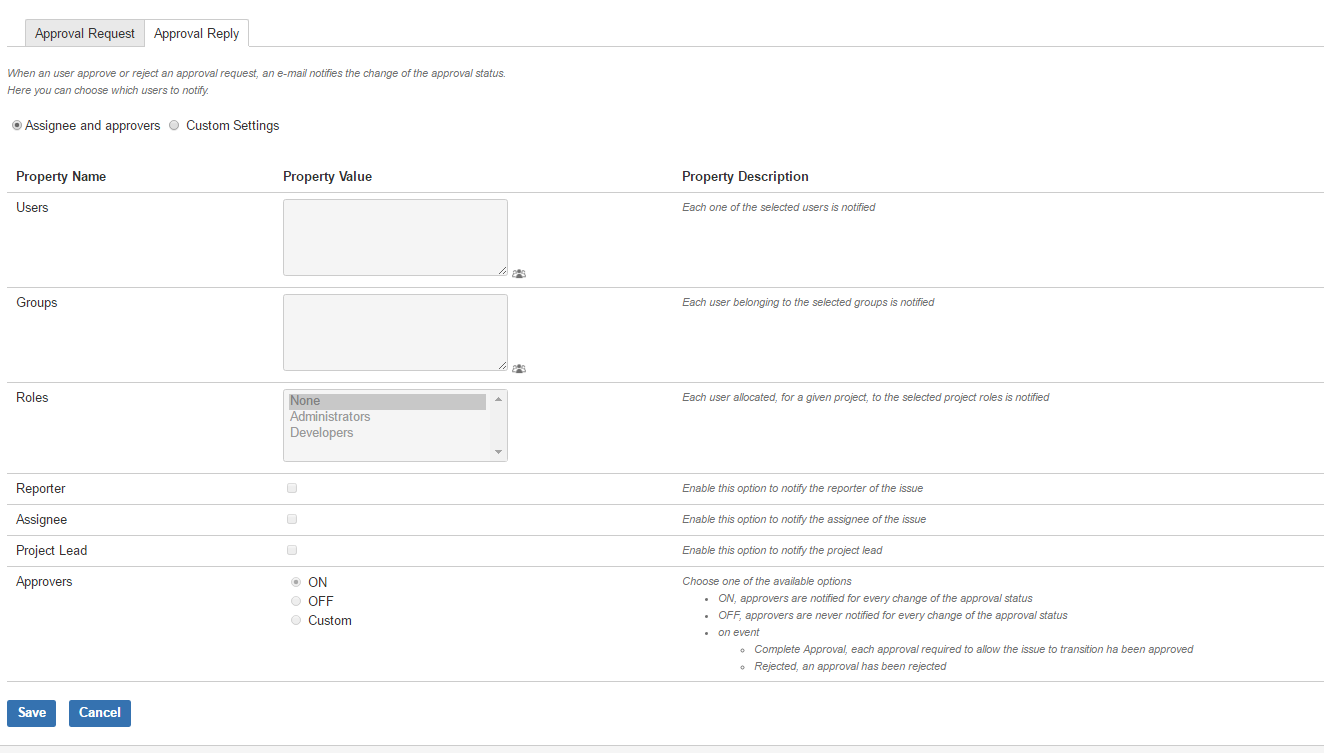
Task: Click inside the Users text area
Action: (395, 237)
